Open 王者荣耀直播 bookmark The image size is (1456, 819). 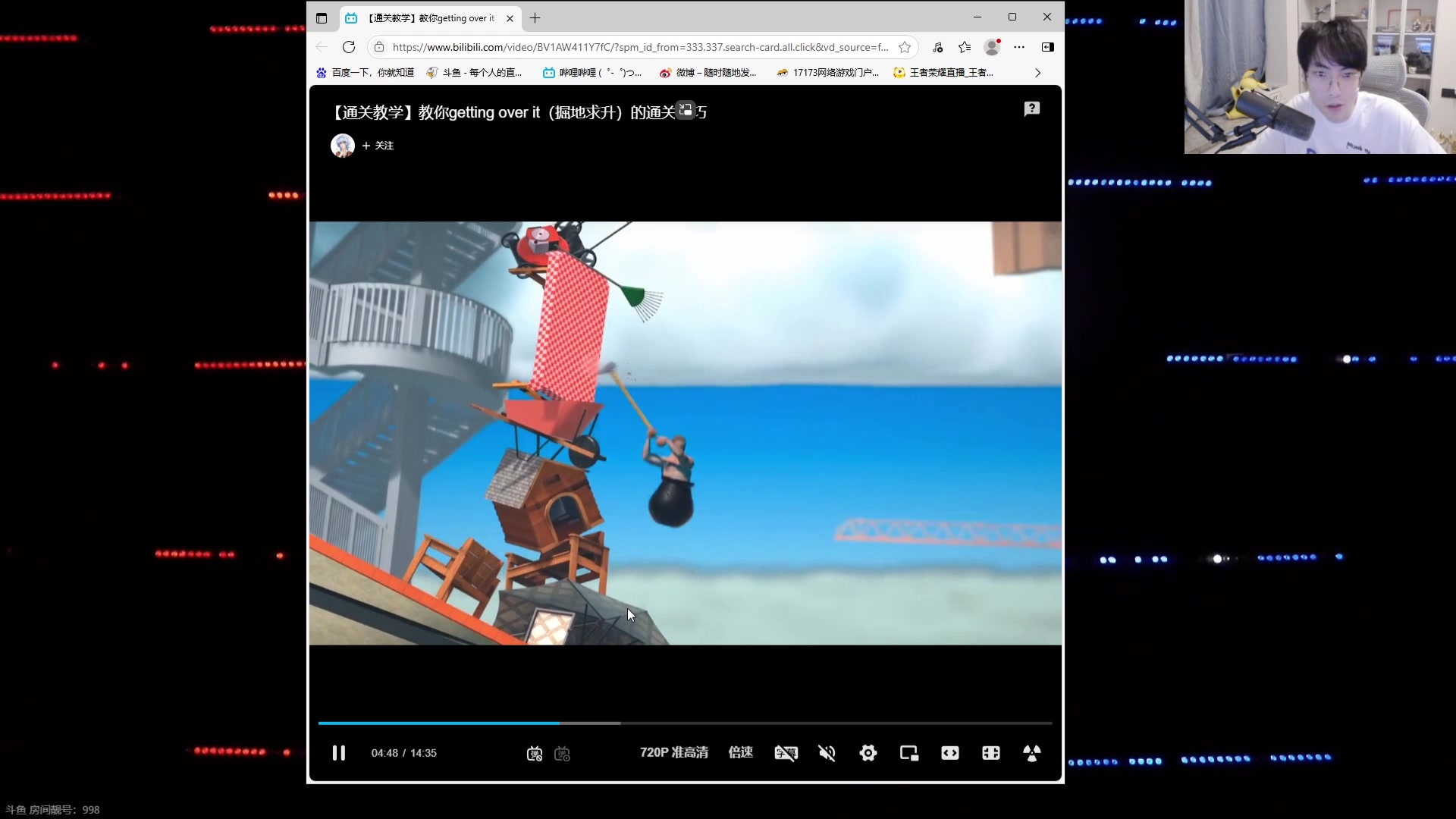pos(943,73)
